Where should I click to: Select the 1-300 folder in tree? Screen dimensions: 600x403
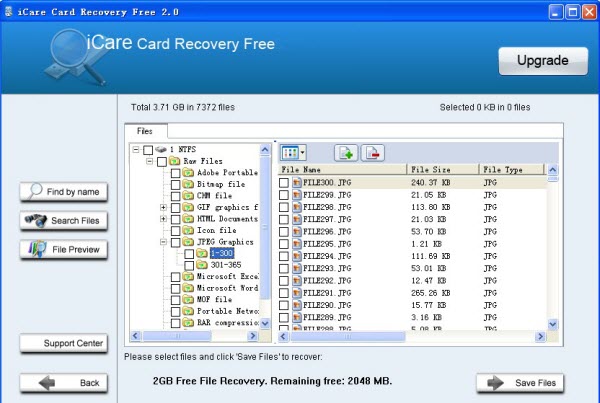click(x=222, y=253)
